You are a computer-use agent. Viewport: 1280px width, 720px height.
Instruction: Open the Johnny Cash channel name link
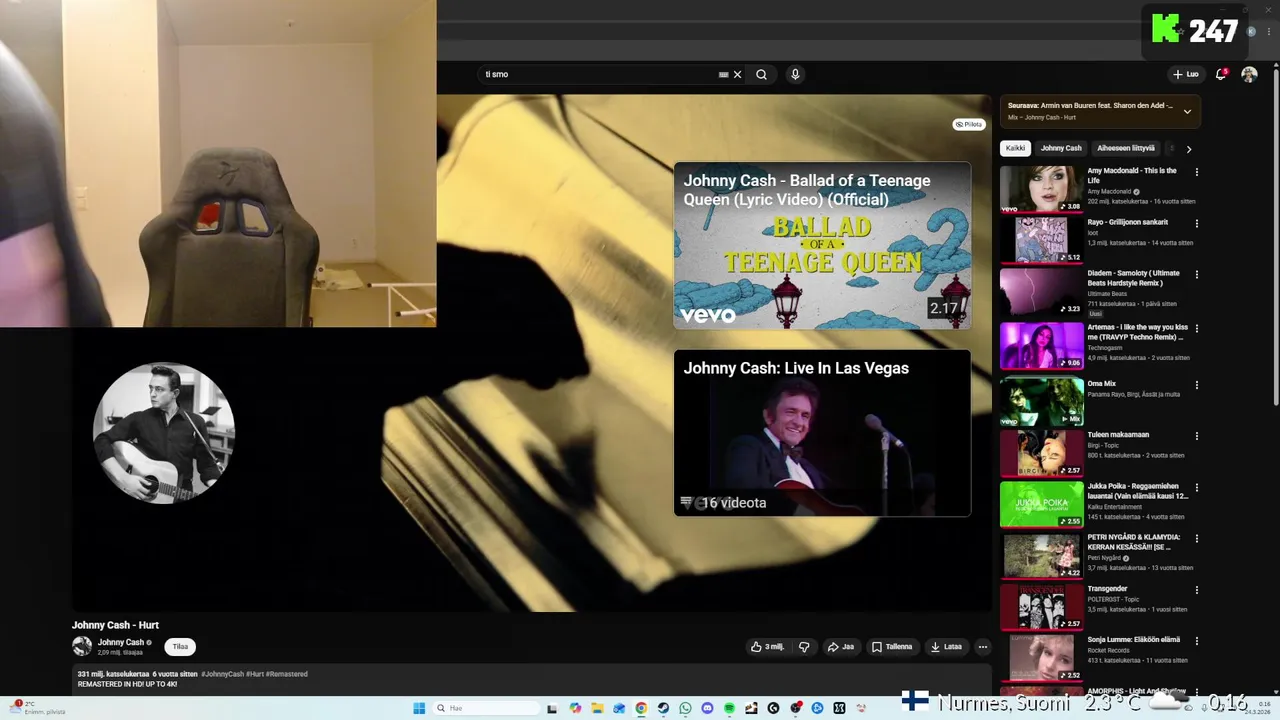coord(121,642)
